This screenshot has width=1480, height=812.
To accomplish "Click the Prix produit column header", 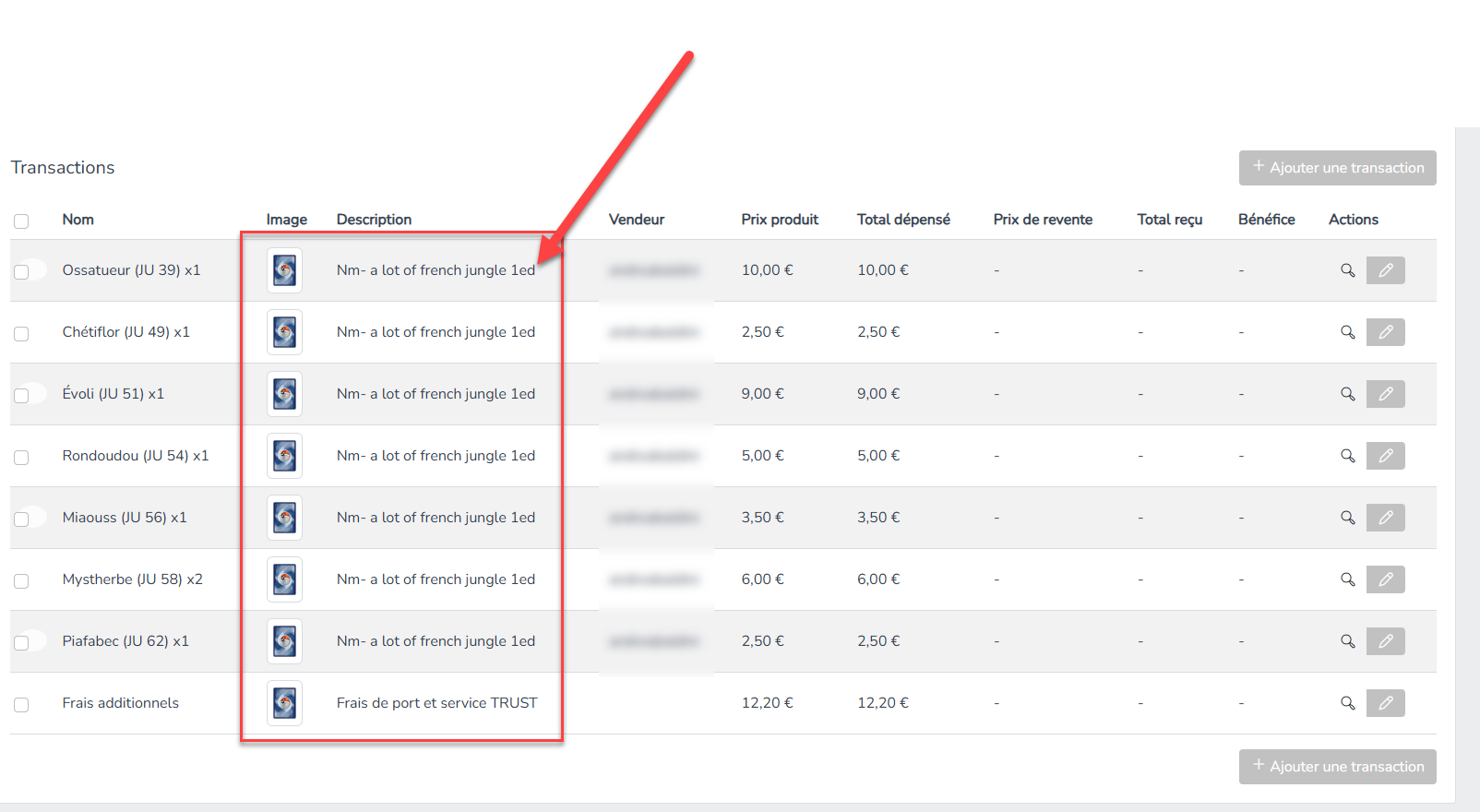I will coord(779,220).
